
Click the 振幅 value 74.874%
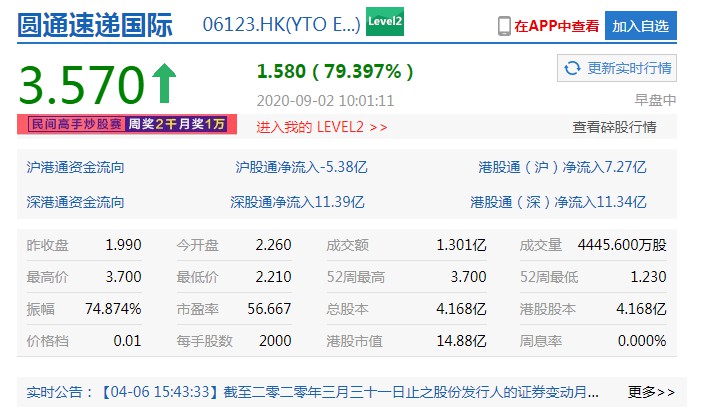point(113,309)
